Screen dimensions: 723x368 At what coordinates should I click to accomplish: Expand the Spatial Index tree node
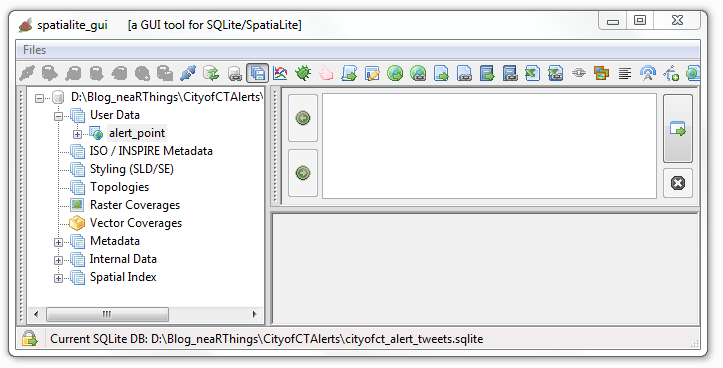coord(59,278)
